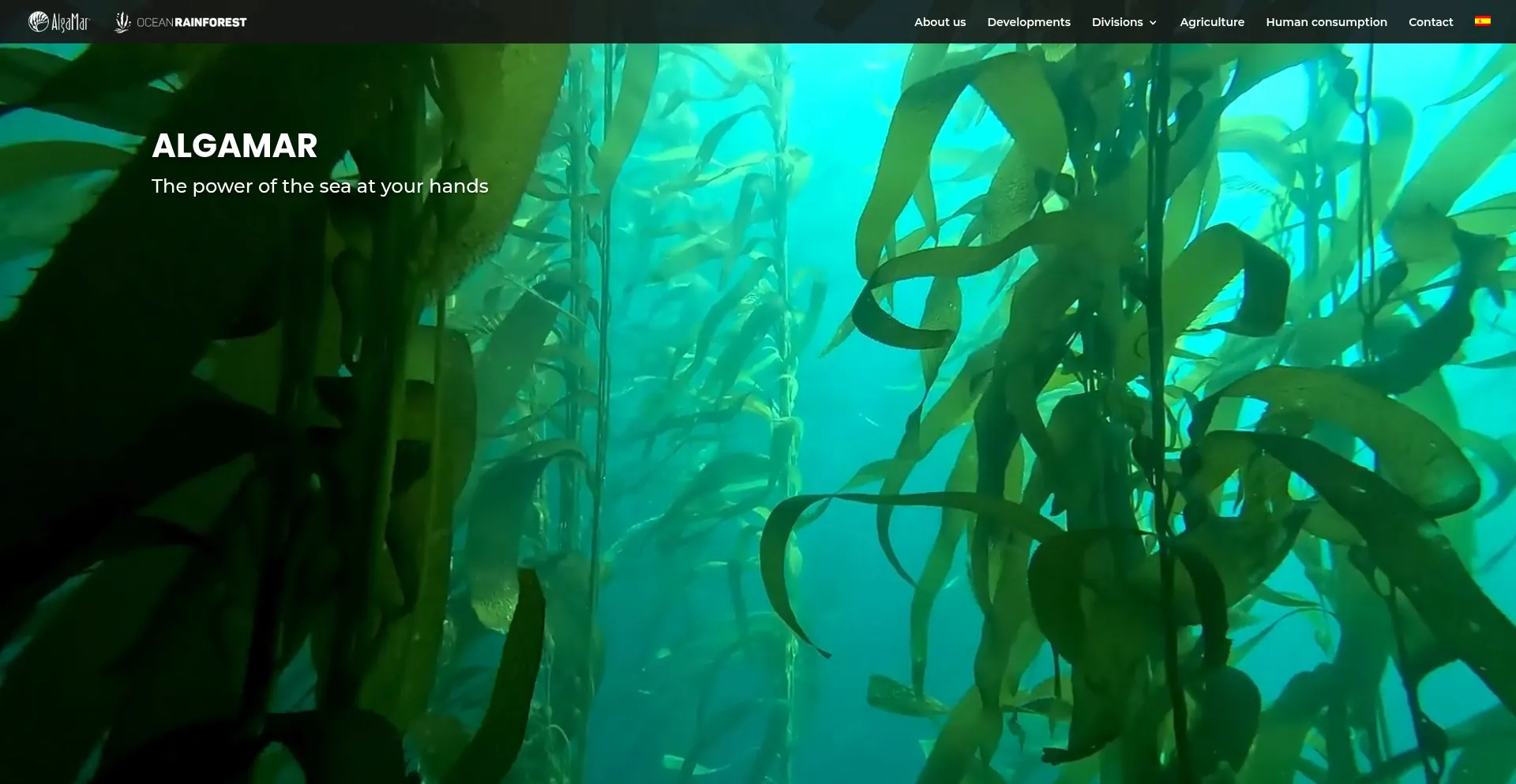Open the Human consumption page

coord(1326,22)
